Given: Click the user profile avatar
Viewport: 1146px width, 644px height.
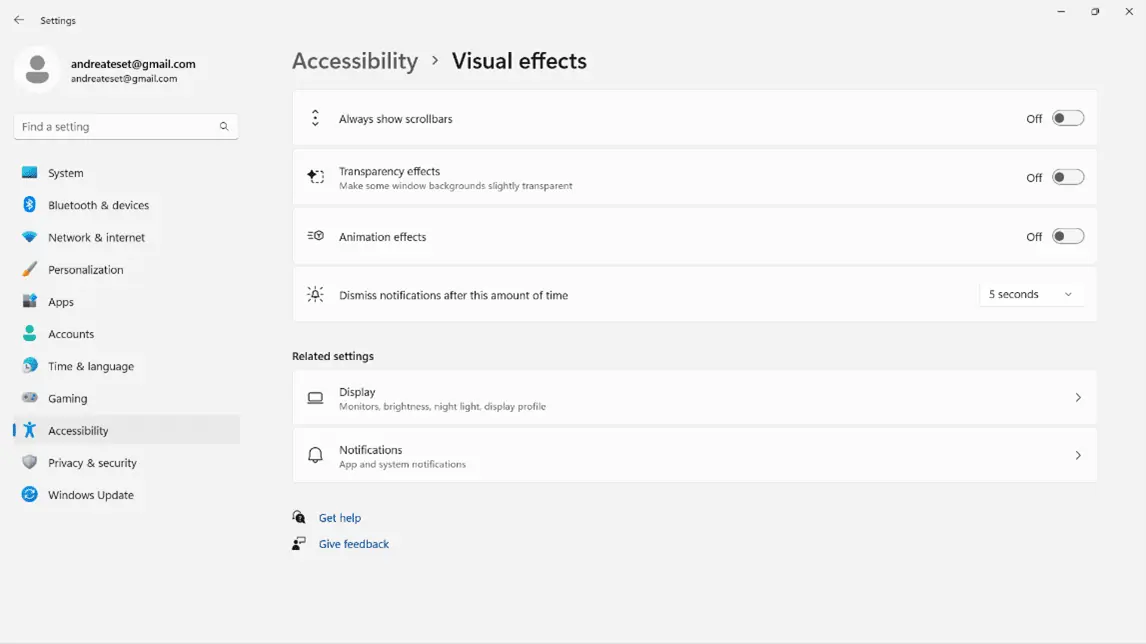Looking at the screenshot, I should click(37, 69).
